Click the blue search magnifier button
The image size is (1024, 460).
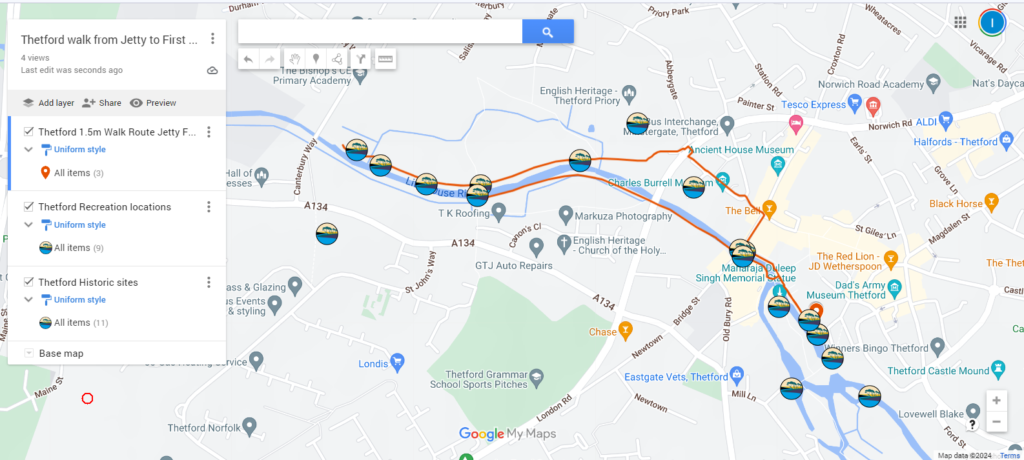[x=548, y=31]
